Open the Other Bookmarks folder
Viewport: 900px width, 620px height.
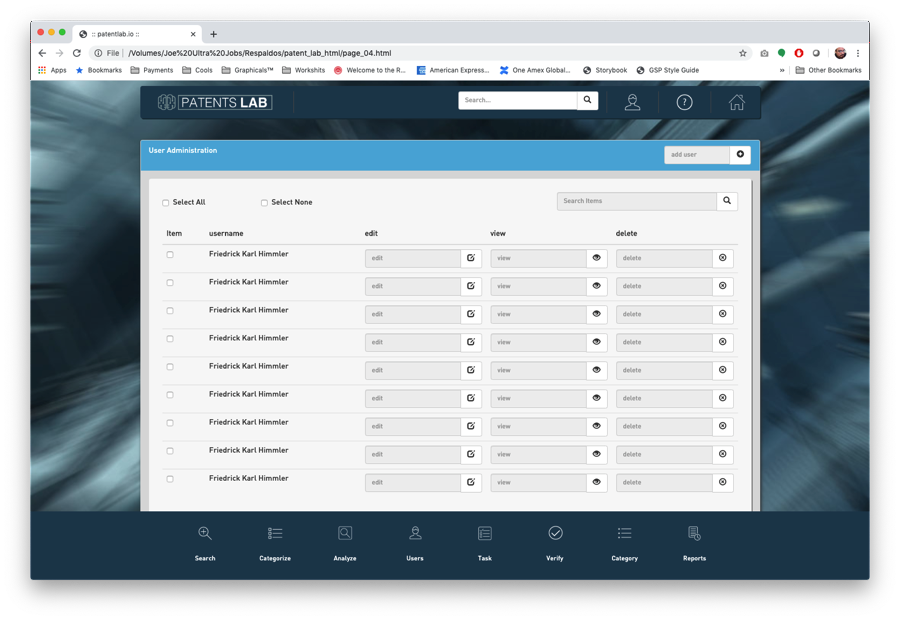[x=828, y=70]
